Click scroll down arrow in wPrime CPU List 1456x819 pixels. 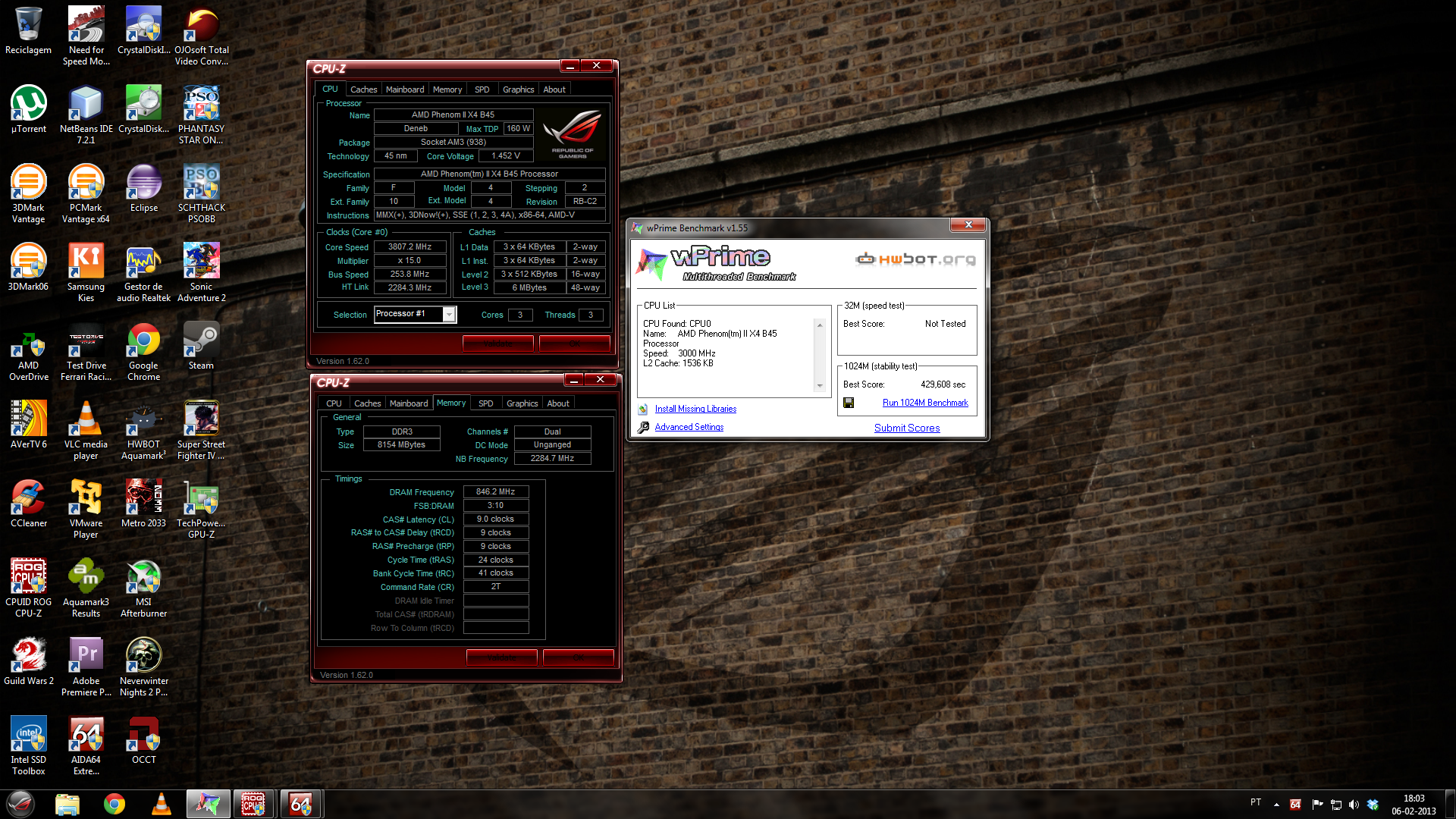pyautogui.click(x=819, y=386)
